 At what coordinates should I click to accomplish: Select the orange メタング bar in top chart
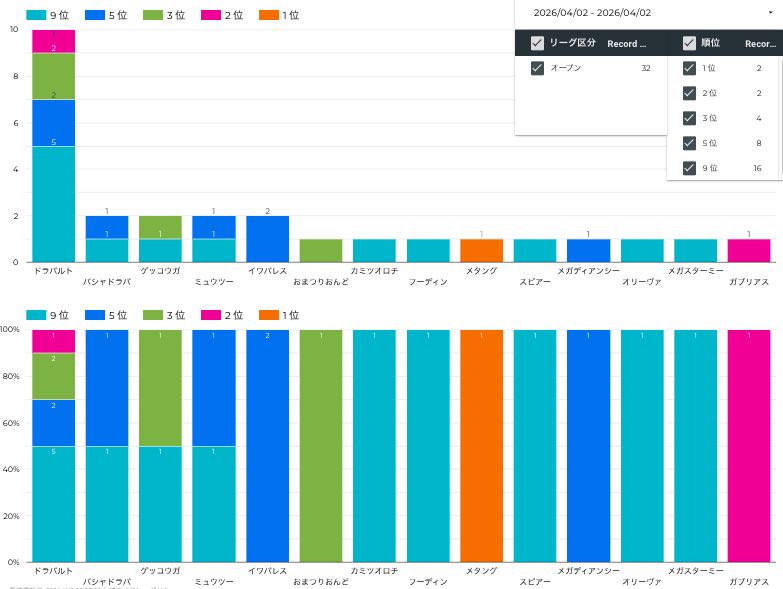[x=481, y=250]
